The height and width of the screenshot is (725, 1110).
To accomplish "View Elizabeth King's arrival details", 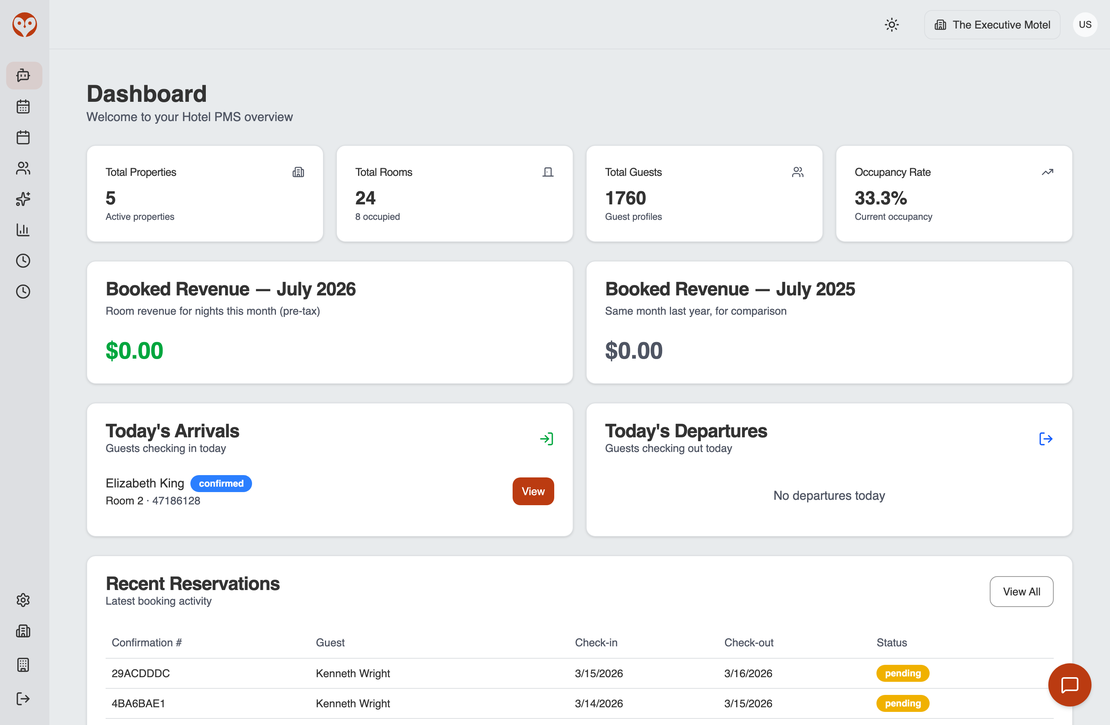I will click(533, 491).
